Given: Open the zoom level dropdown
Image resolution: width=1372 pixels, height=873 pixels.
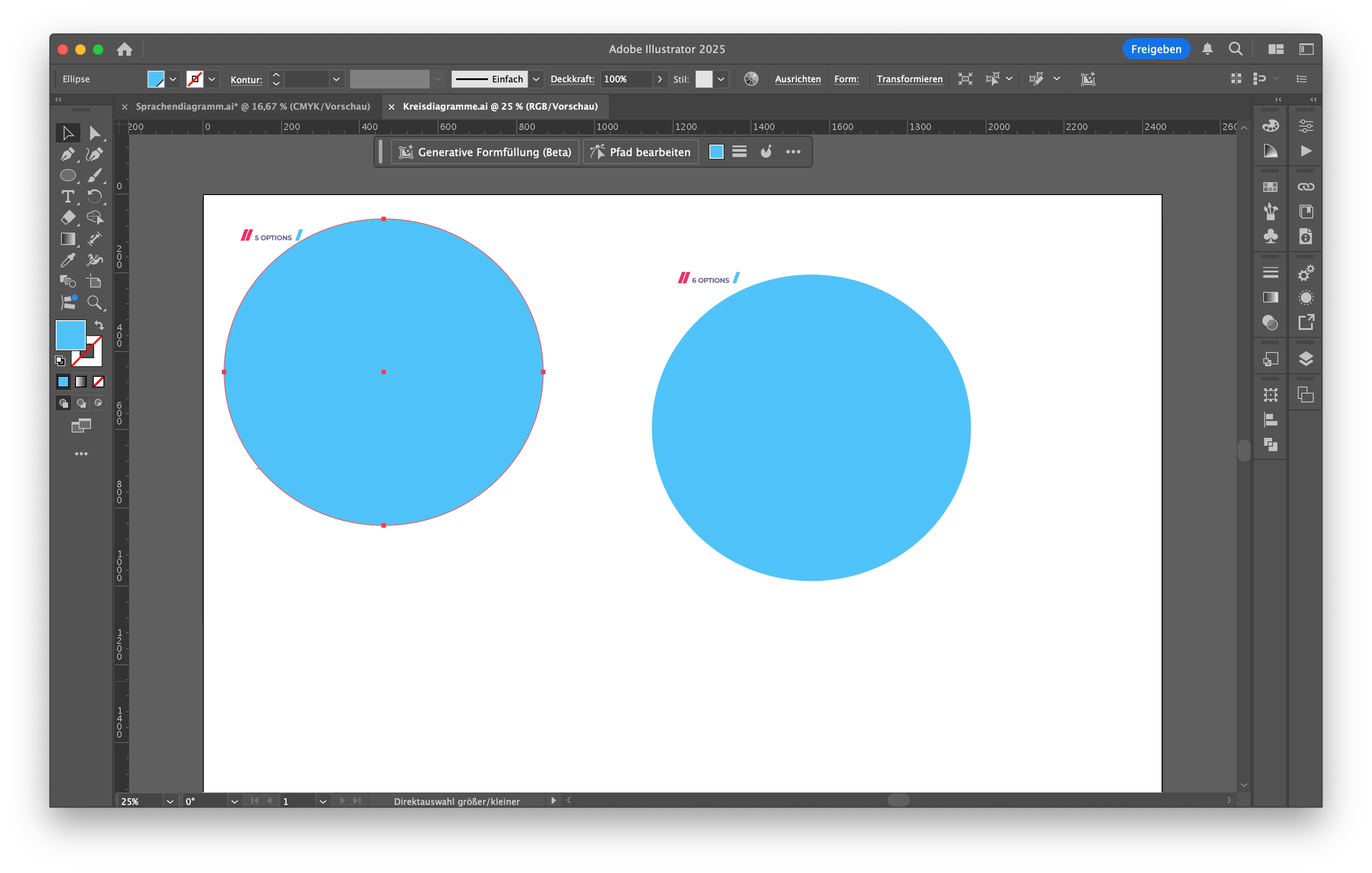Looking at the screenshot, I should (x=170, y=801).
